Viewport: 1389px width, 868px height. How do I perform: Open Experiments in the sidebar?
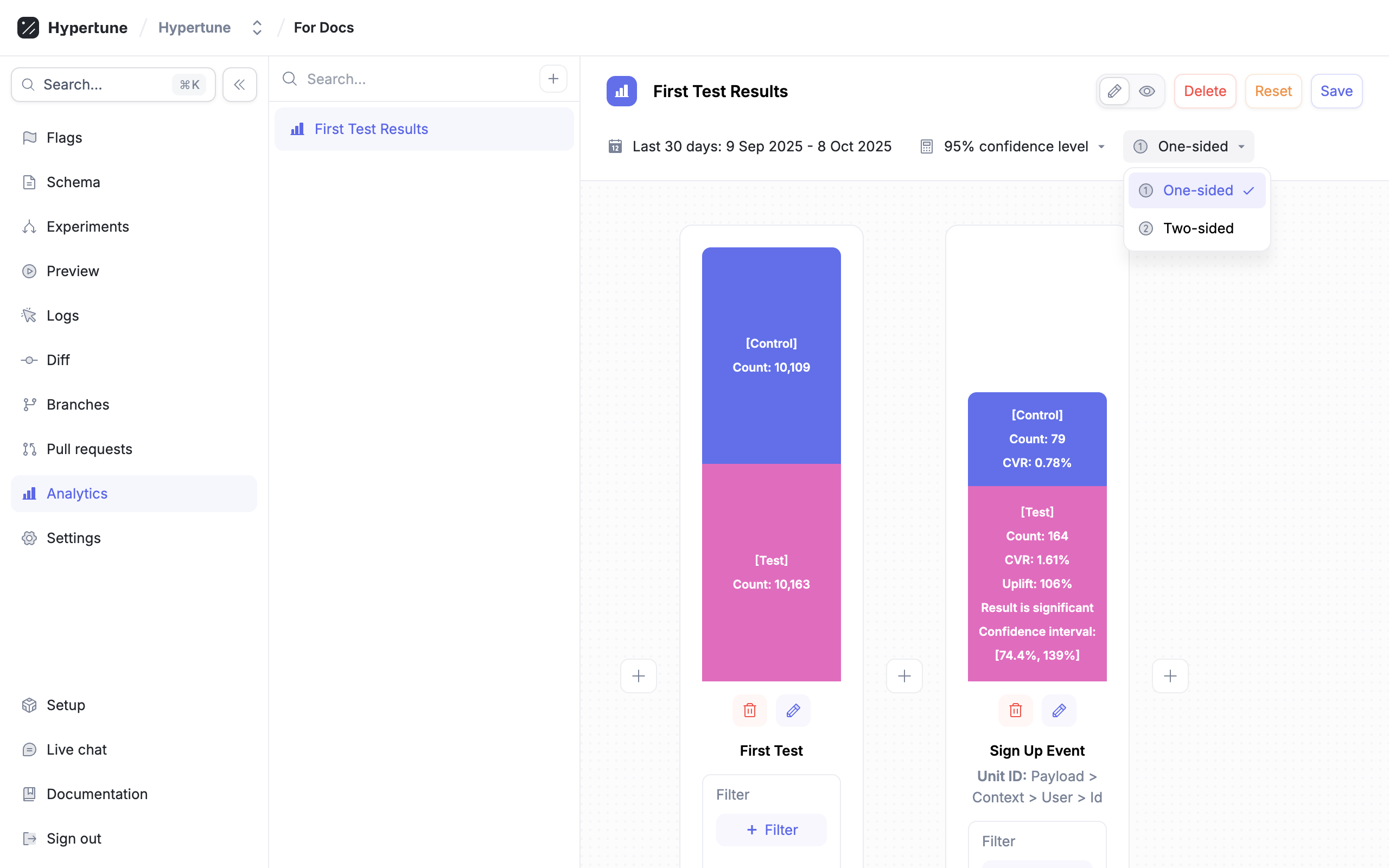point(87,227)
